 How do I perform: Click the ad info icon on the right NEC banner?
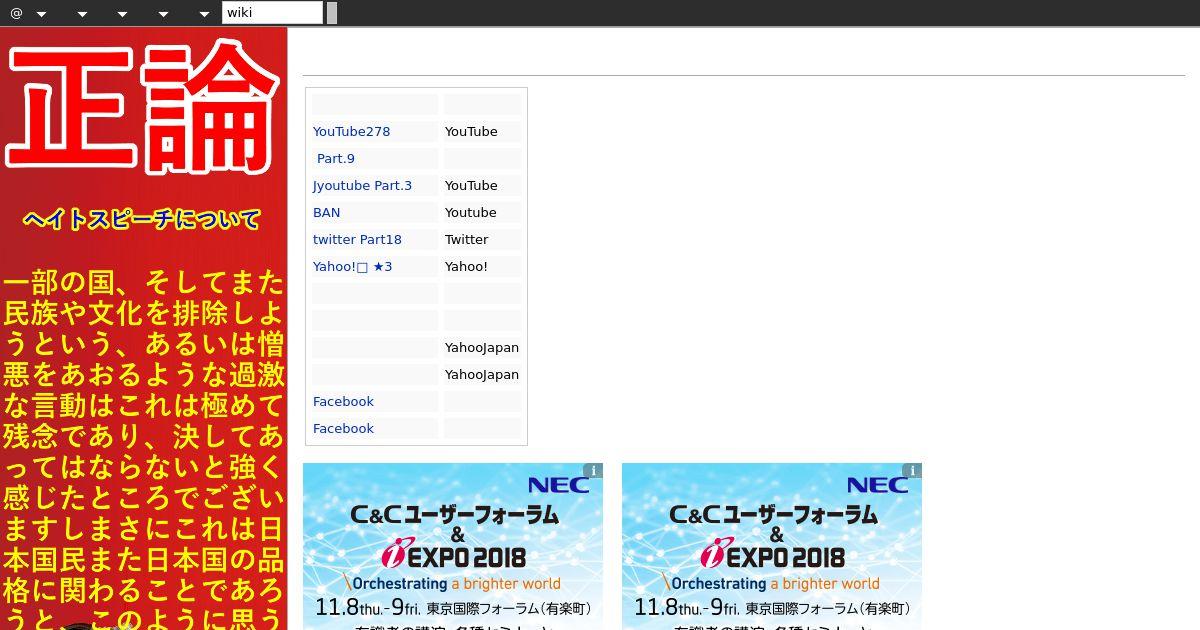[912, 471]
